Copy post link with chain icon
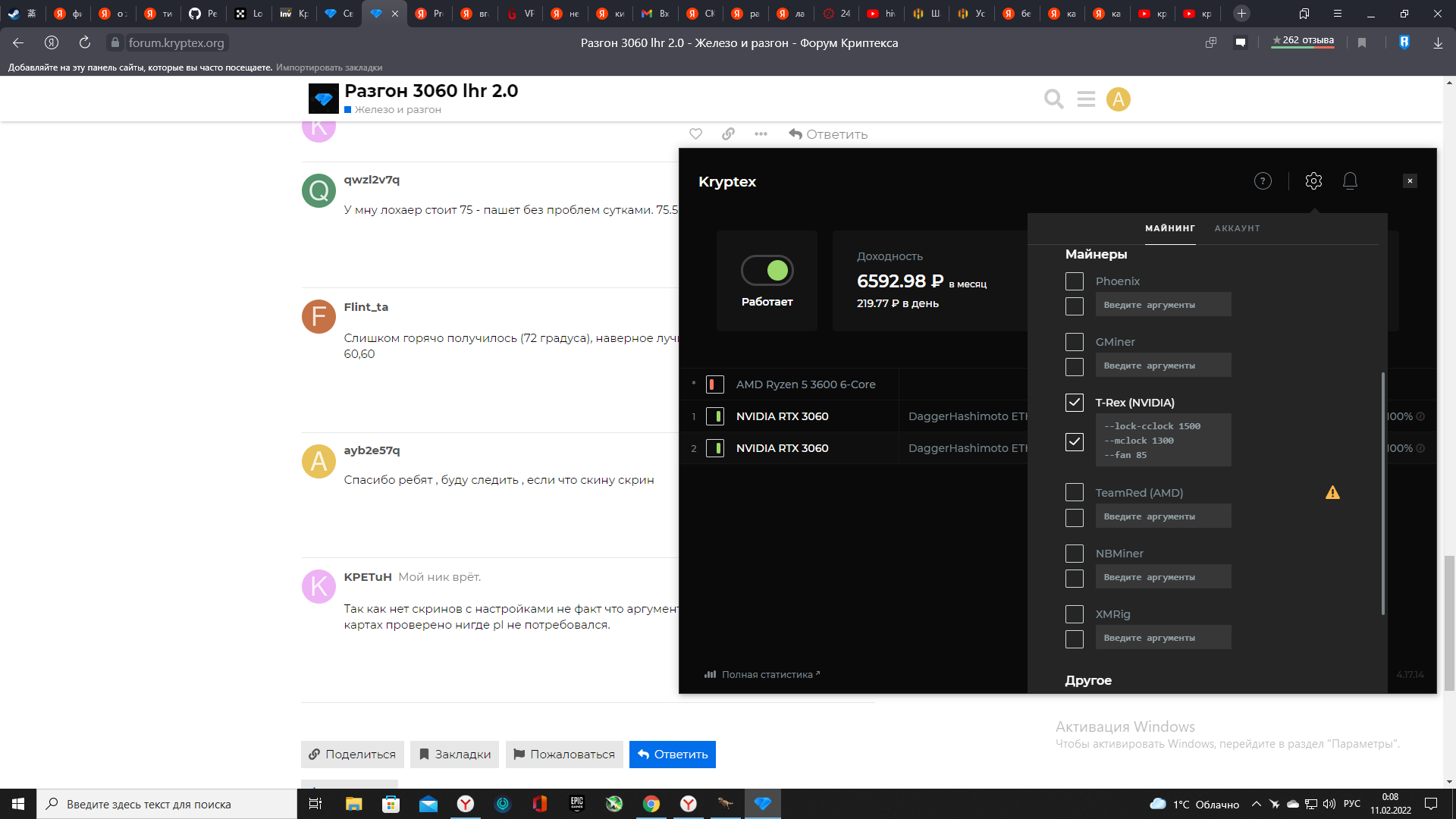Screen dimensions: 1456x819 pyautogui.click(x=728, y=134)
